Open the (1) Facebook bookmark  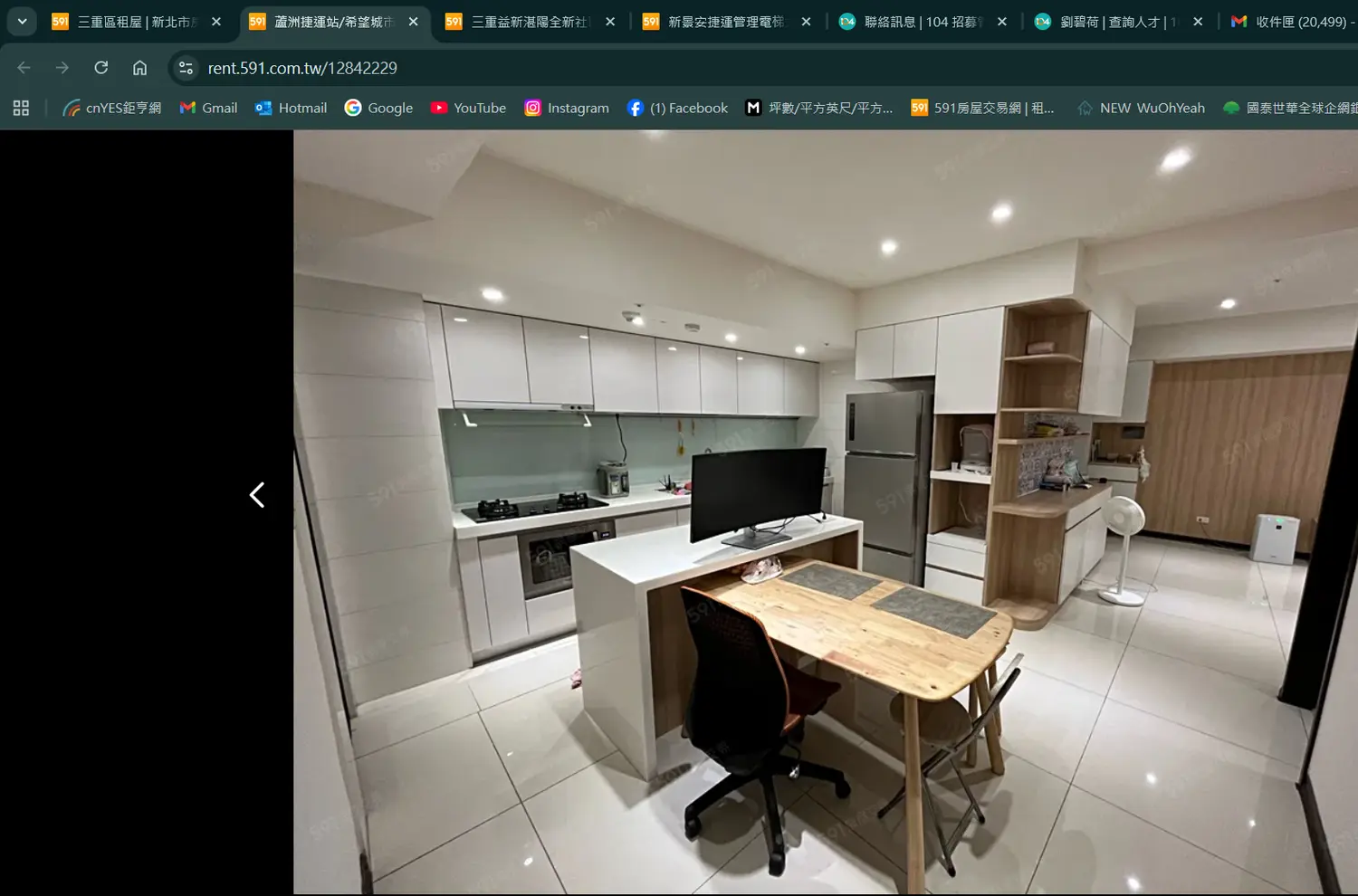[x=677, y=108]
